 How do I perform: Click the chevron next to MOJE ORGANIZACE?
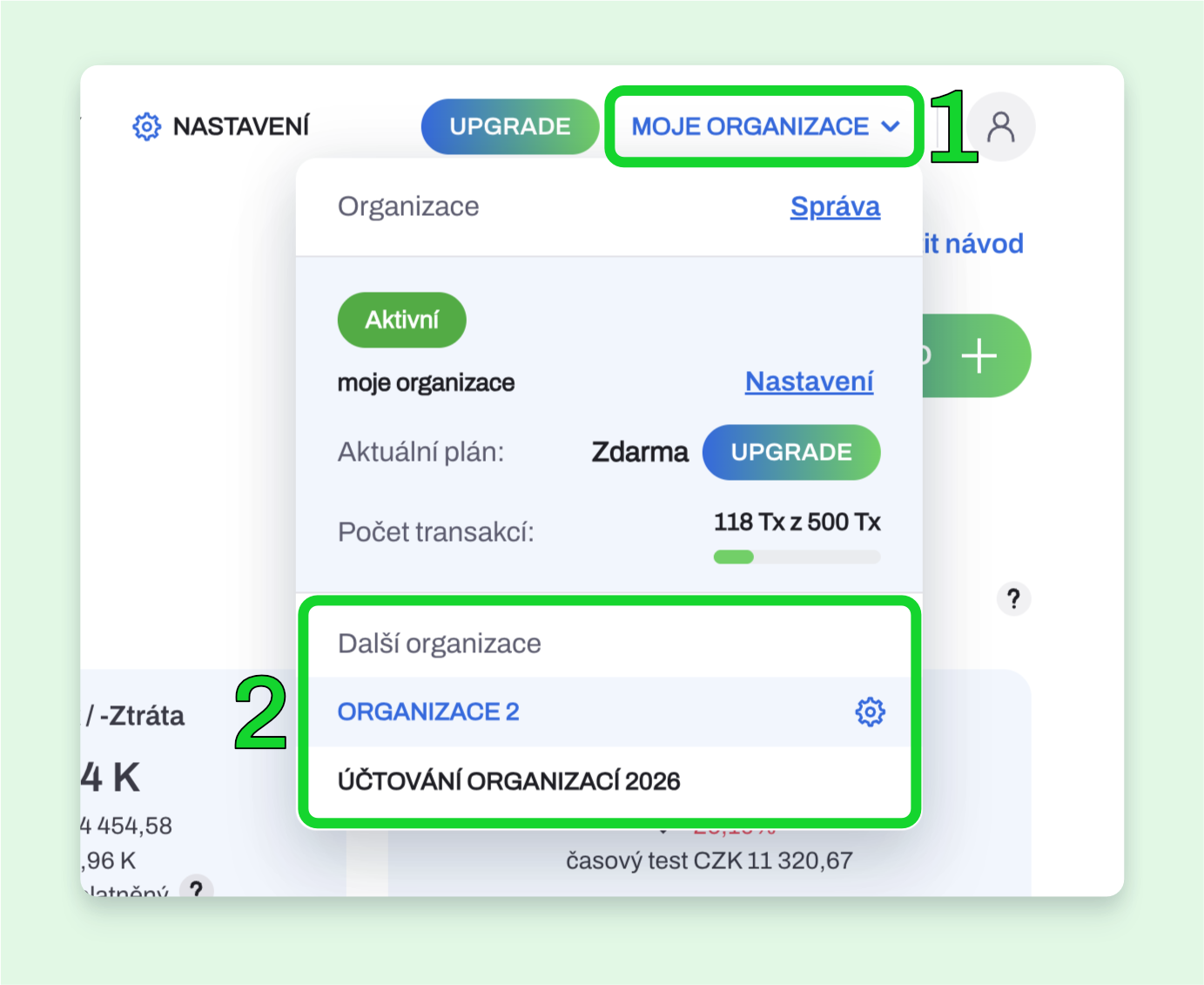tap(890, 126)
